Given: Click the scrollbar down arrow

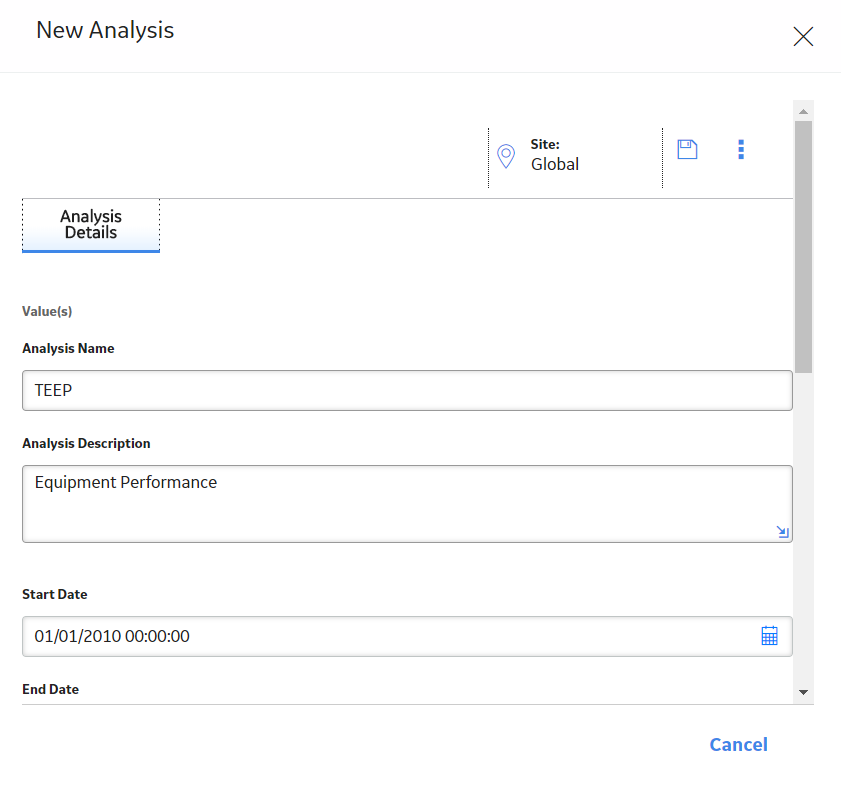Looking at the screenshot, I should tap(803, 692).
